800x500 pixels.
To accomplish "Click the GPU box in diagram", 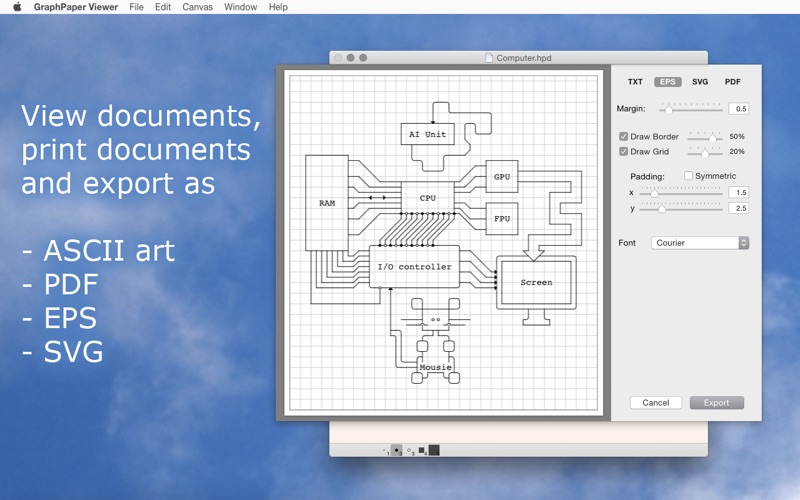I will tap(502, 177).
